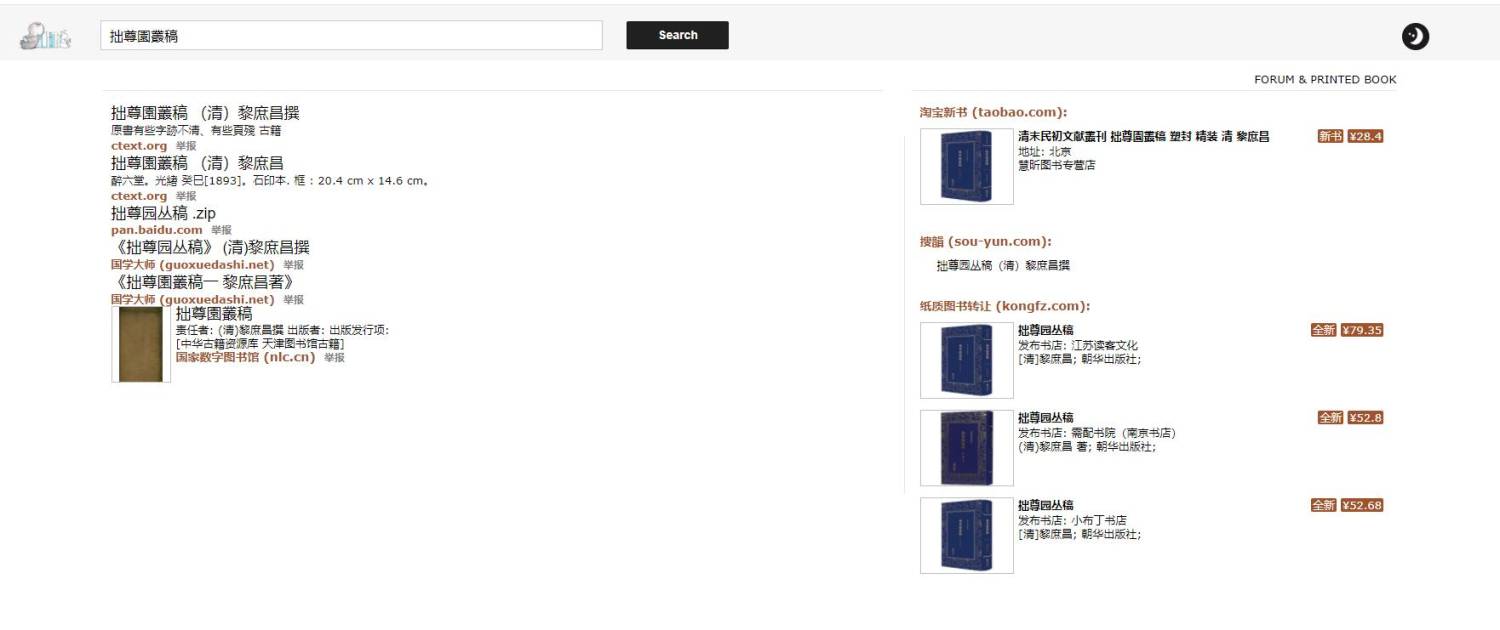Click the site logo icon

46,36
